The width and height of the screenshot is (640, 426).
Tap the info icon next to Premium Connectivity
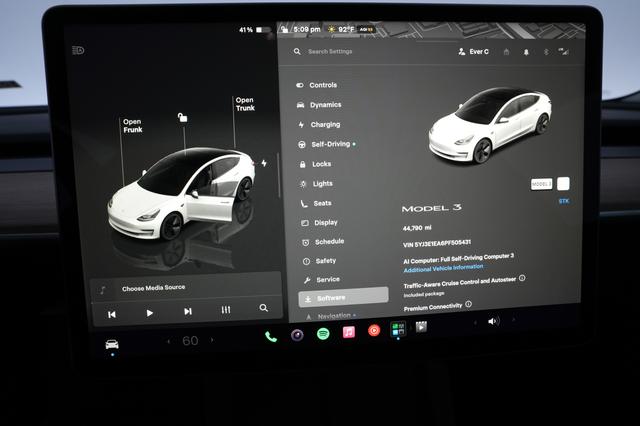click(469, 304)
